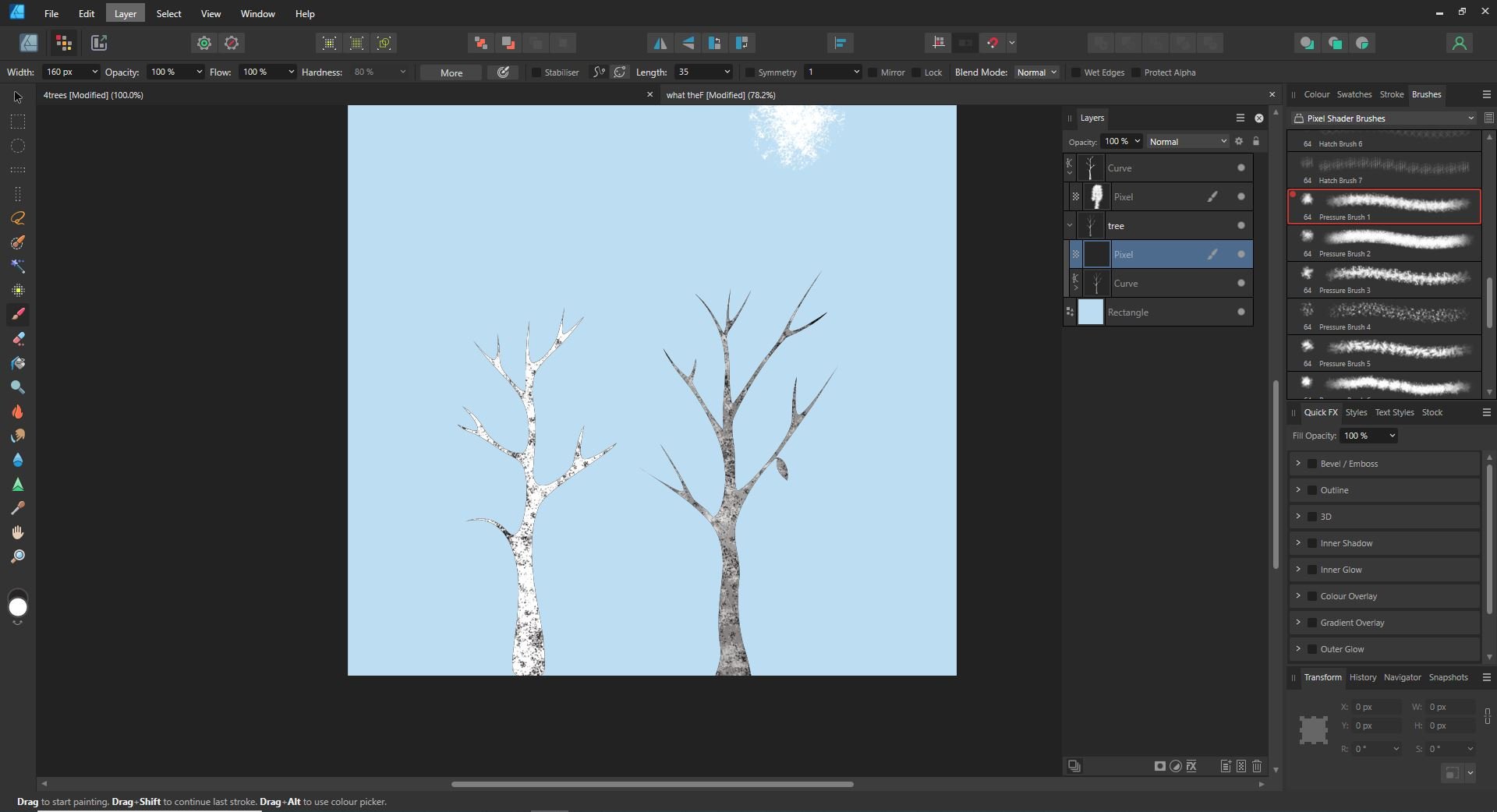Select the Flood Fill bucket tool
This screenshot has height=812, width=1497.
click(x=17, y=363)
